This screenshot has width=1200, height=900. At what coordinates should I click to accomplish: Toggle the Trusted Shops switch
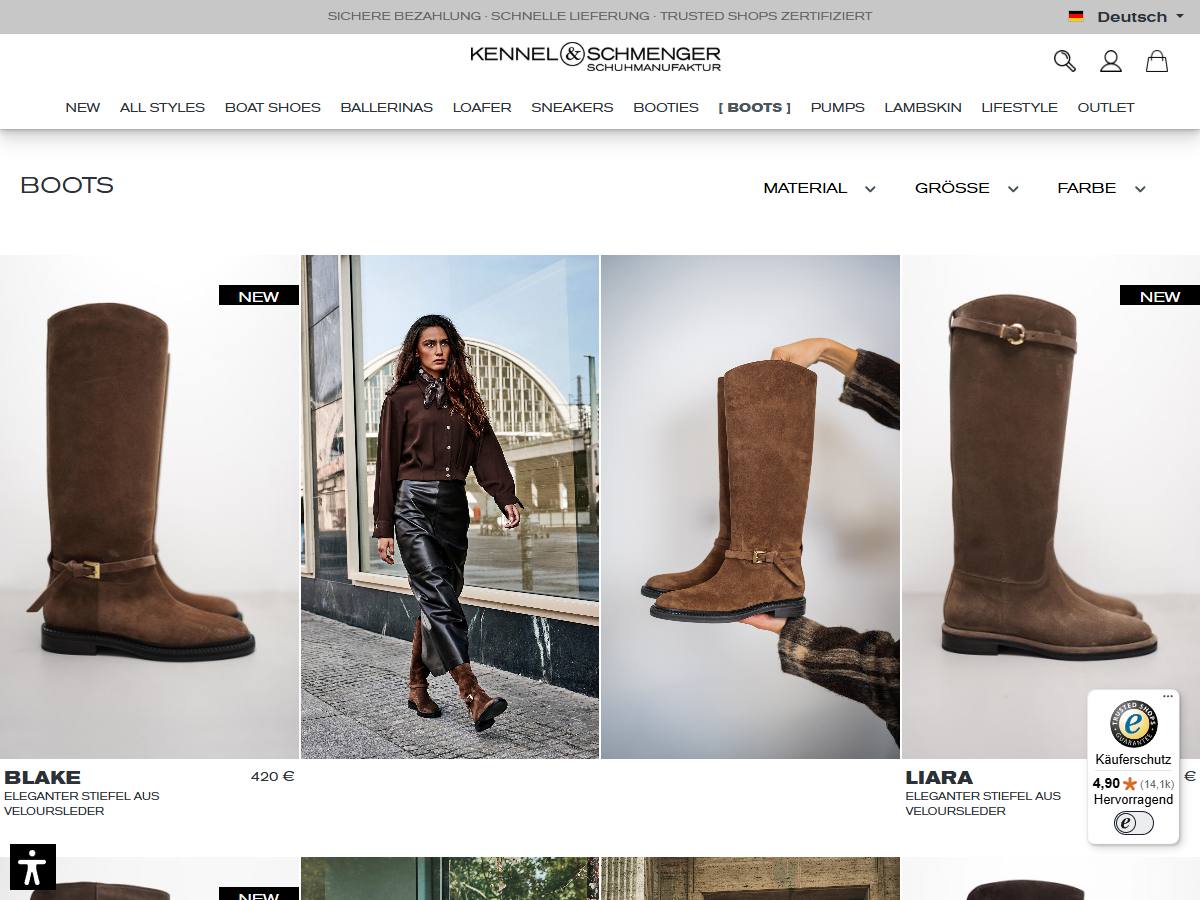click(1133, 823)
